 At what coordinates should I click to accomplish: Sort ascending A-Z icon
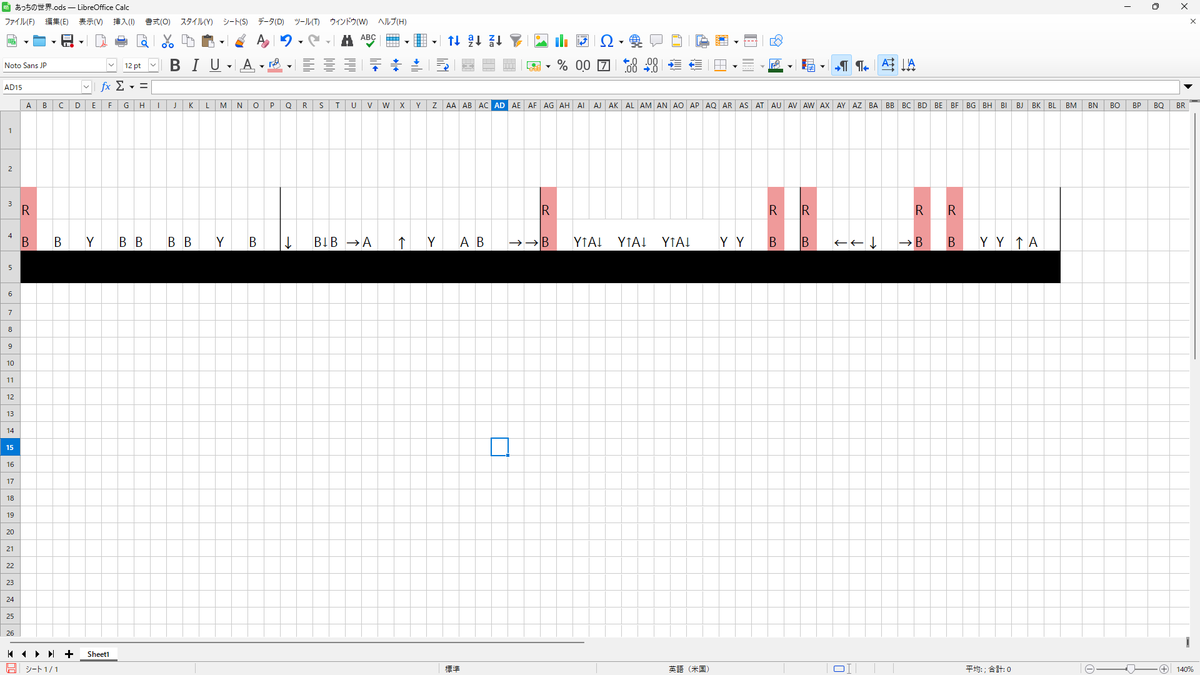click(x=475, y=41)
